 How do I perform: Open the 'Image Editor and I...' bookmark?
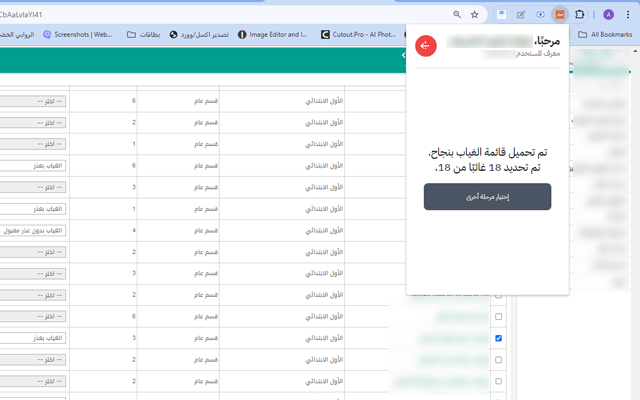coord(273,35)
